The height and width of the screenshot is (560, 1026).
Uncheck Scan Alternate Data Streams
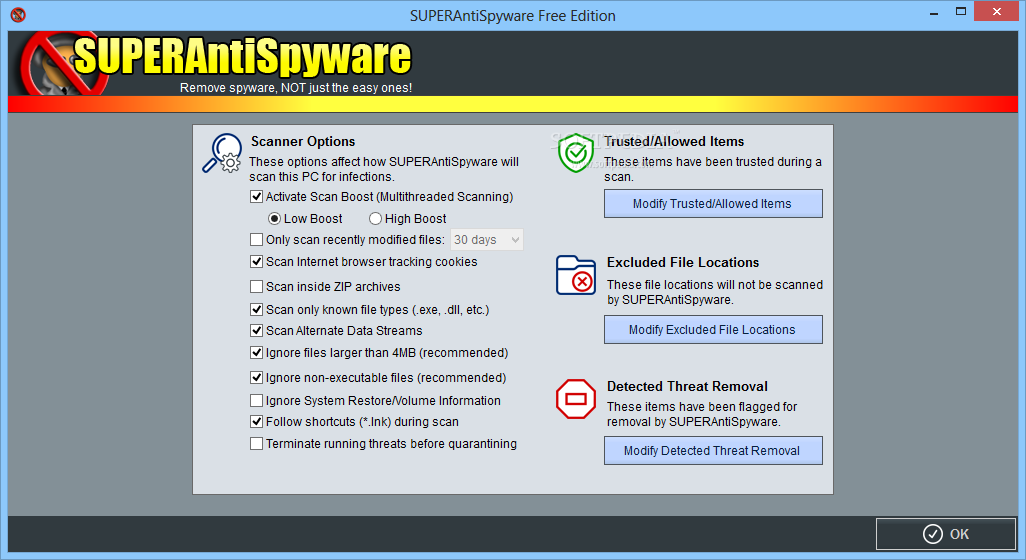256,330
